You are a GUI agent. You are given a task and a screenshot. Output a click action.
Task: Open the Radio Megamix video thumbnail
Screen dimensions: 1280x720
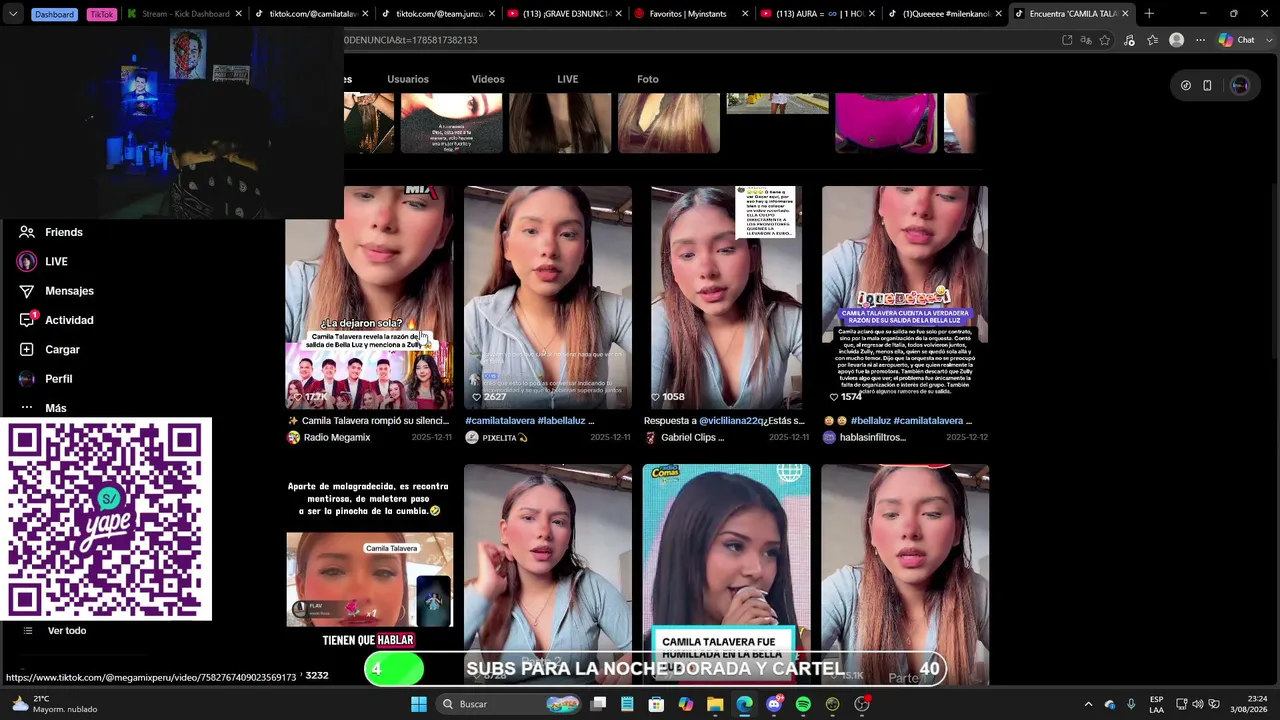(369, 297)
